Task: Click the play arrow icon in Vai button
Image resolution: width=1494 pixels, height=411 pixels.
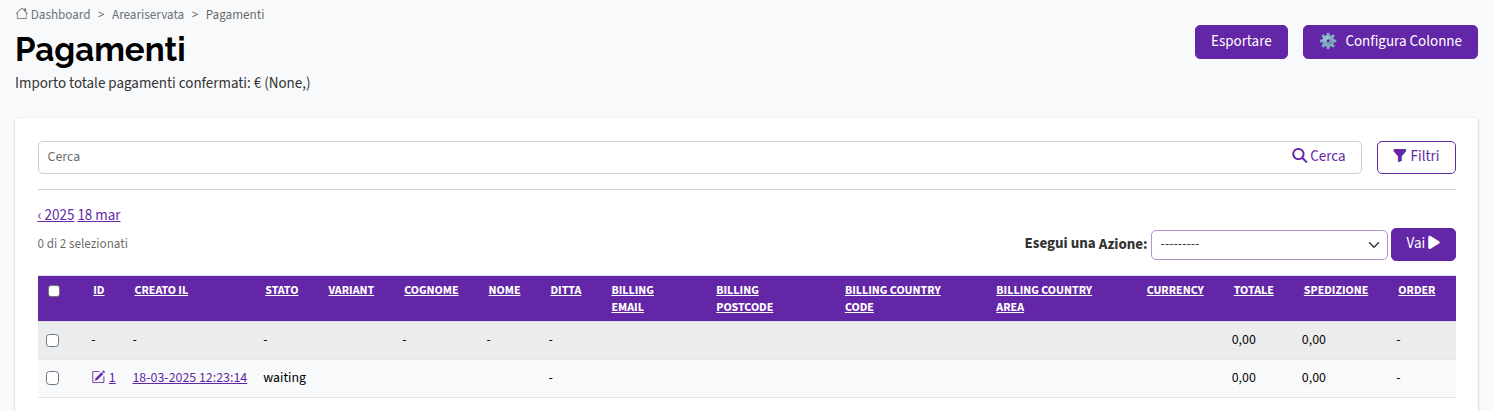Action: [1433, 242]
